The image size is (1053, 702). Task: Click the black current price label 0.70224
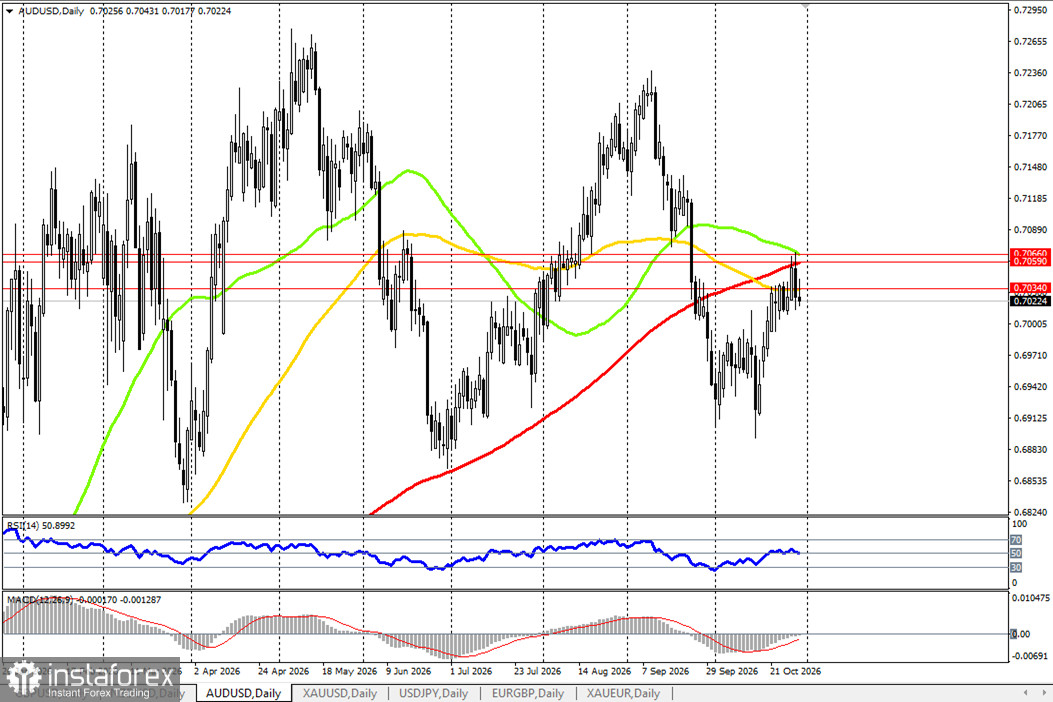click(x=1029, y=301)
